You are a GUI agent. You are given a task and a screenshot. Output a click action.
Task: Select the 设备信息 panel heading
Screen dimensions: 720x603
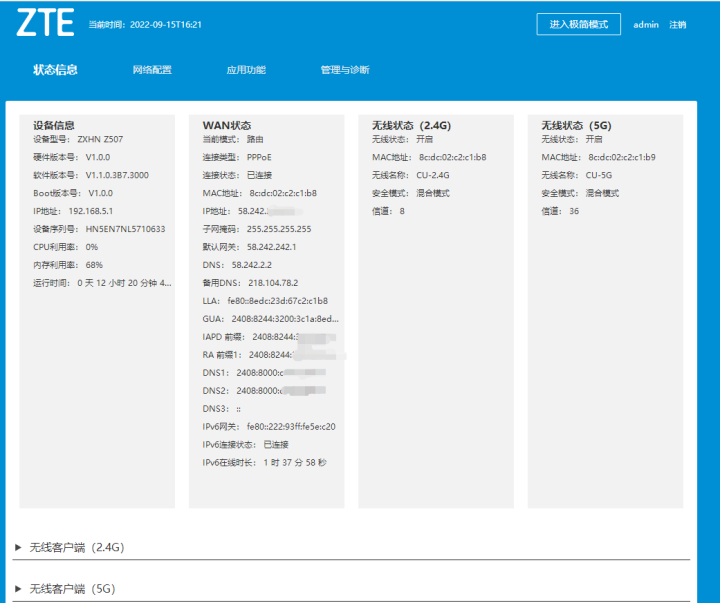pyautogui.click(x=54, y=125)
